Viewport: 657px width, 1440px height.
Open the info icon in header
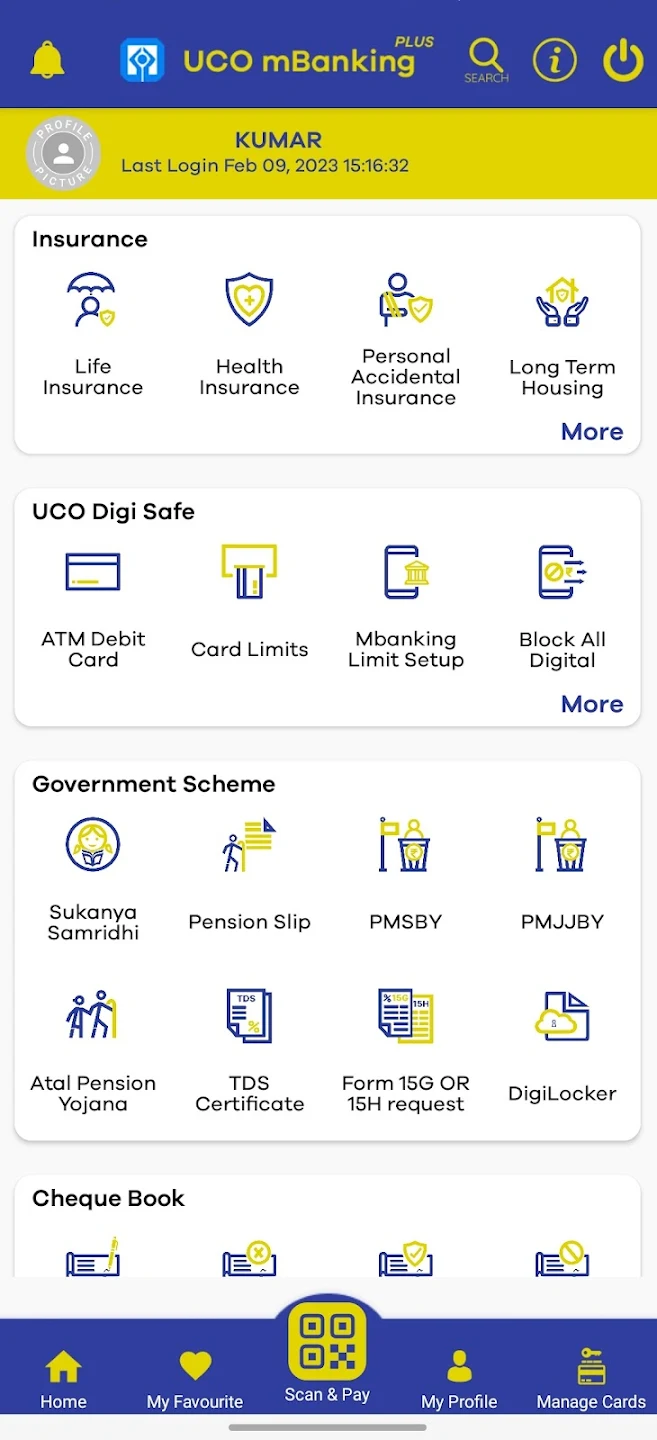554,60
